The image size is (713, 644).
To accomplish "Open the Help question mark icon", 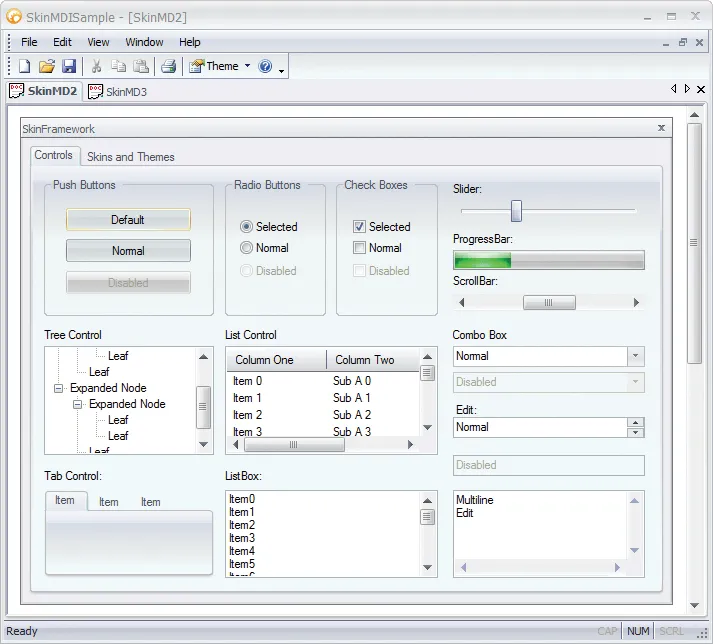I will tap(265, 66).
